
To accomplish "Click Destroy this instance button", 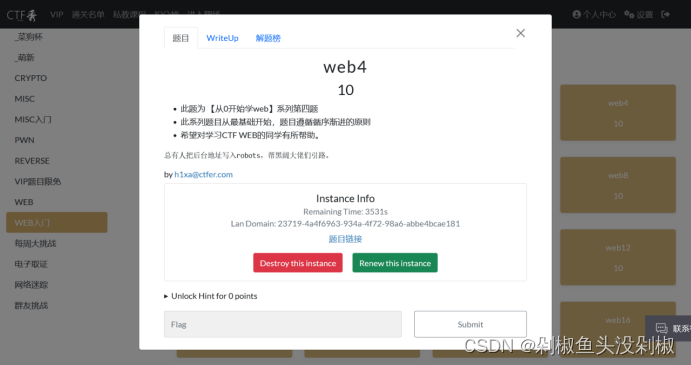I will 298,263.
